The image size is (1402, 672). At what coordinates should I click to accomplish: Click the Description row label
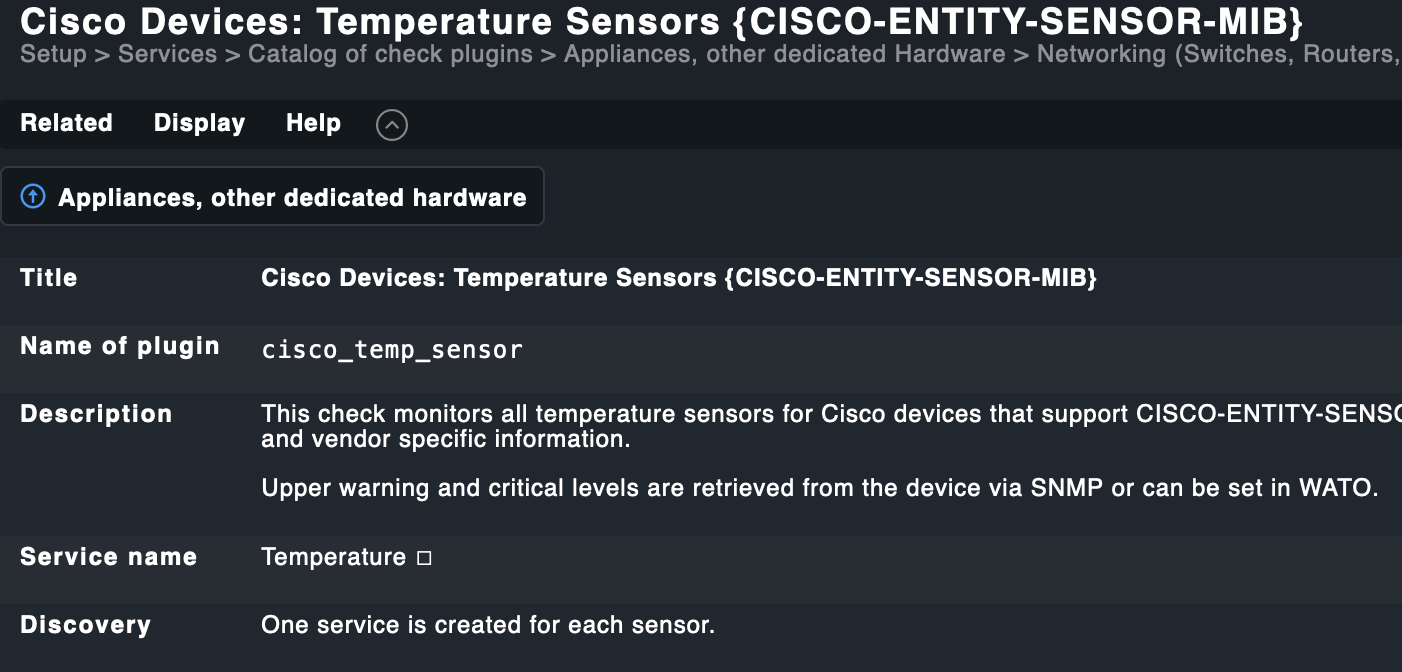[x=96, y=413]
